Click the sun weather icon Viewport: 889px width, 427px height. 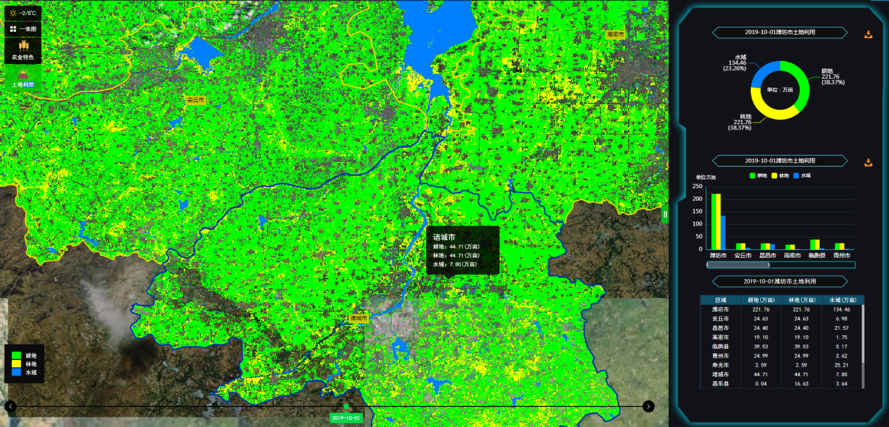click(12, 13)
